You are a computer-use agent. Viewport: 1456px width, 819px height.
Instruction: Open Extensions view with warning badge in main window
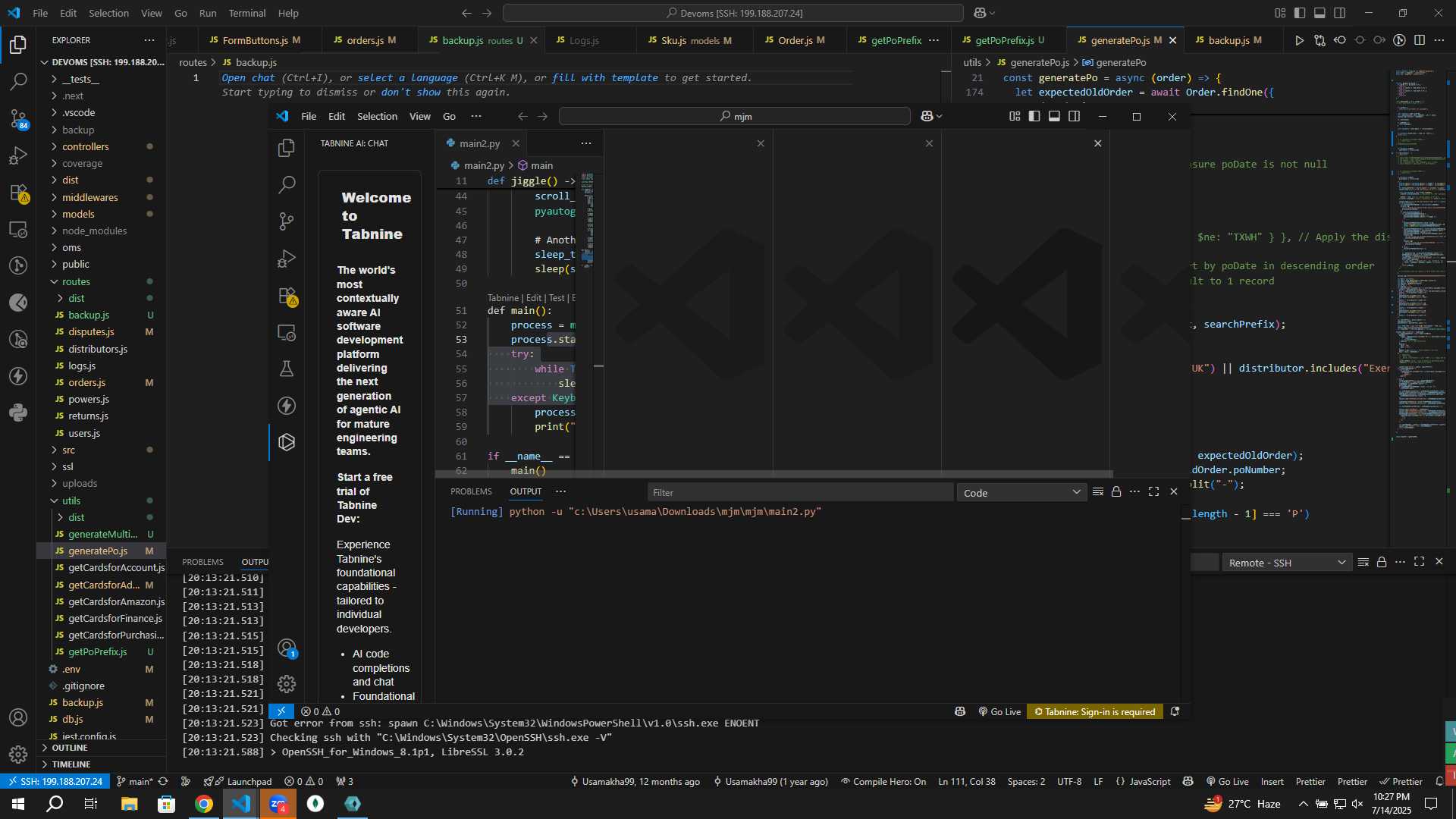18,193
